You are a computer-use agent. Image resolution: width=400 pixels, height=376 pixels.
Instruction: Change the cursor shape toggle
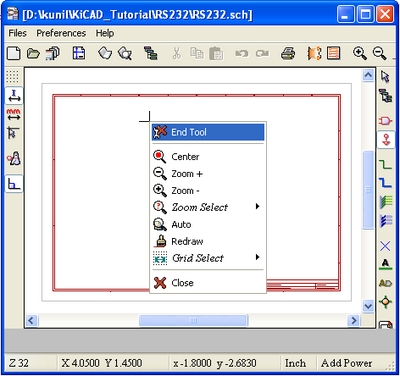13,133
